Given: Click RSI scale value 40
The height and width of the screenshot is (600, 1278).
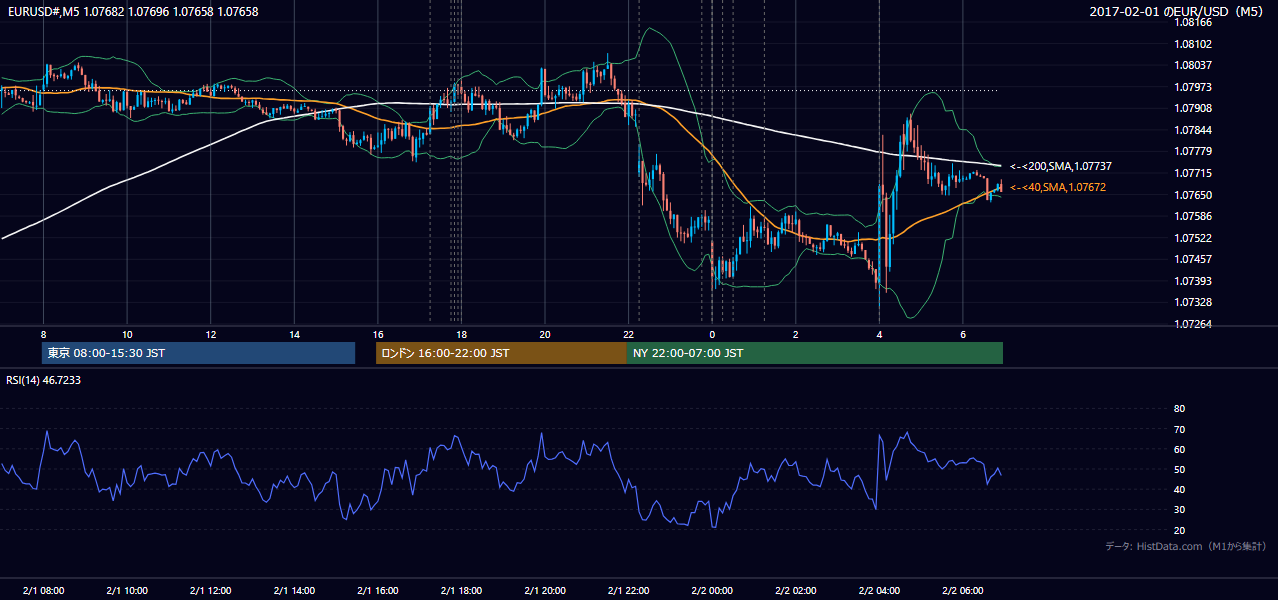Looking at the screenshot, I should coord(1179,490).
